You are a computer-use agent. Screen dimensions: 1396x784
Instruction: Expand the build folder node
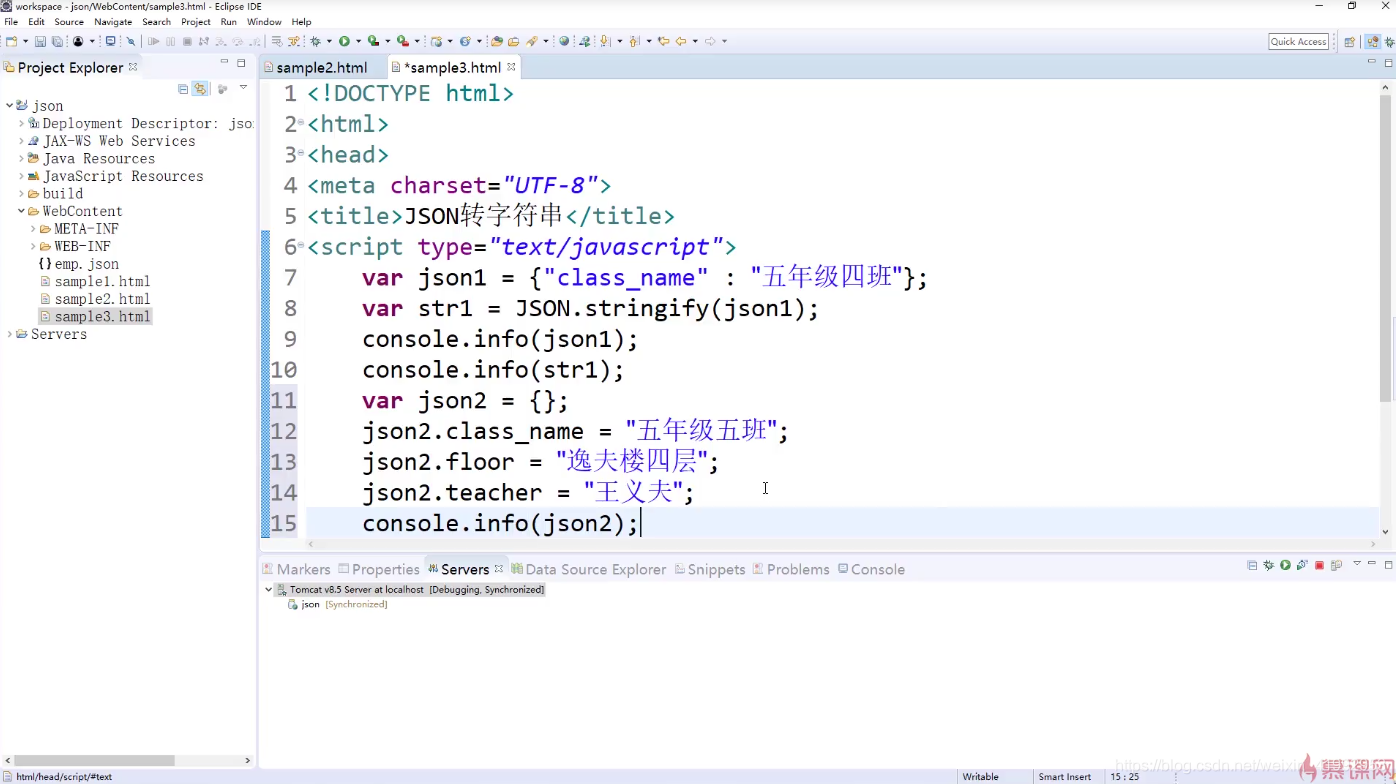click(x=21, y=194)
